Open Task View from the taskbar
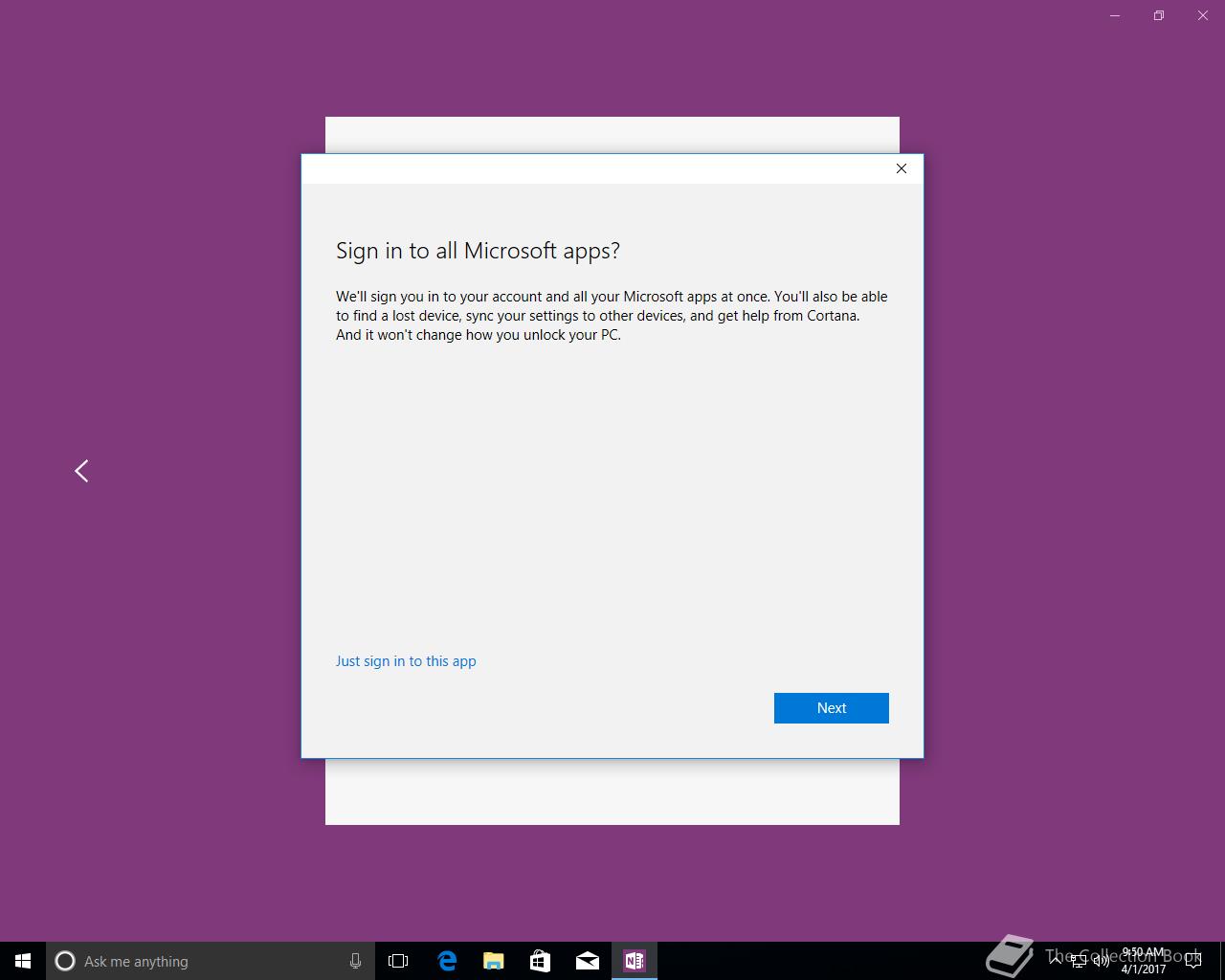The height and width of the screenshot is (980, 1225). coord(398,961)
